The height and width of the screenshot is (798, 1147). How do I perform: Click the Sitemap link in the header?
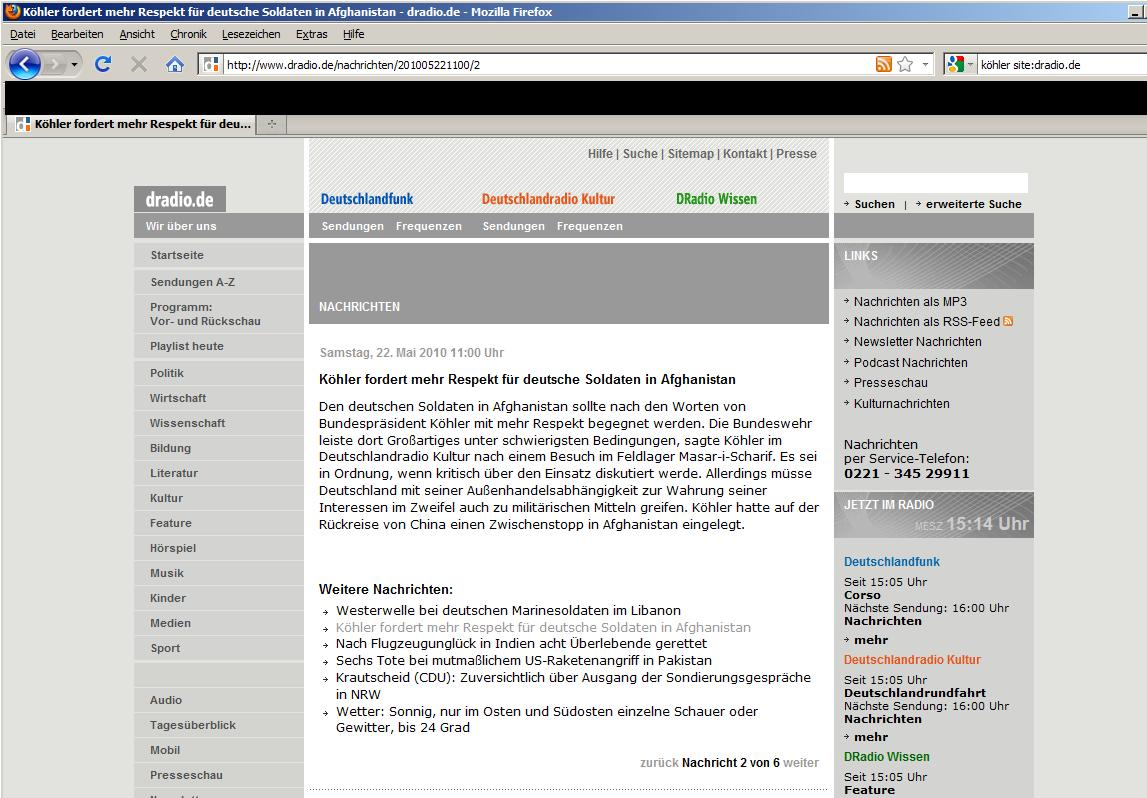coord(691,154)
